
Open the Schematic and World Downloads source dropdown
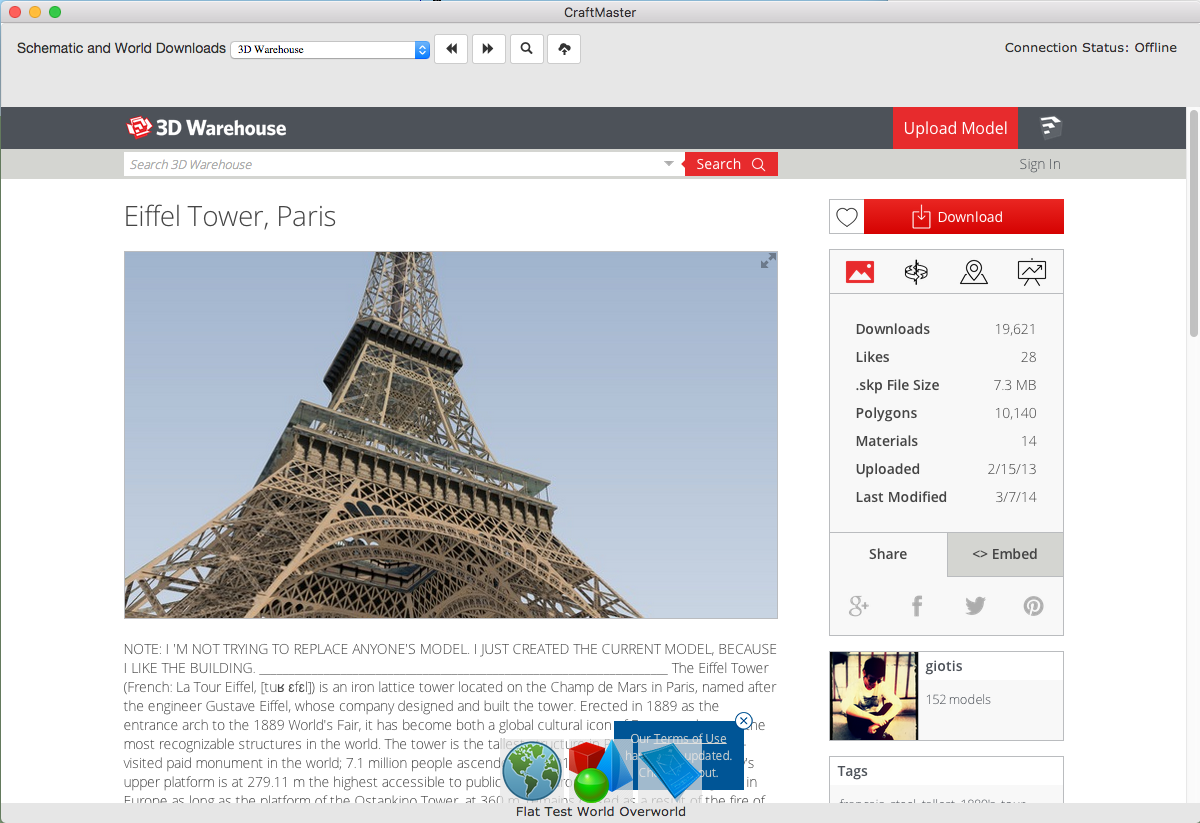[330, 49]
